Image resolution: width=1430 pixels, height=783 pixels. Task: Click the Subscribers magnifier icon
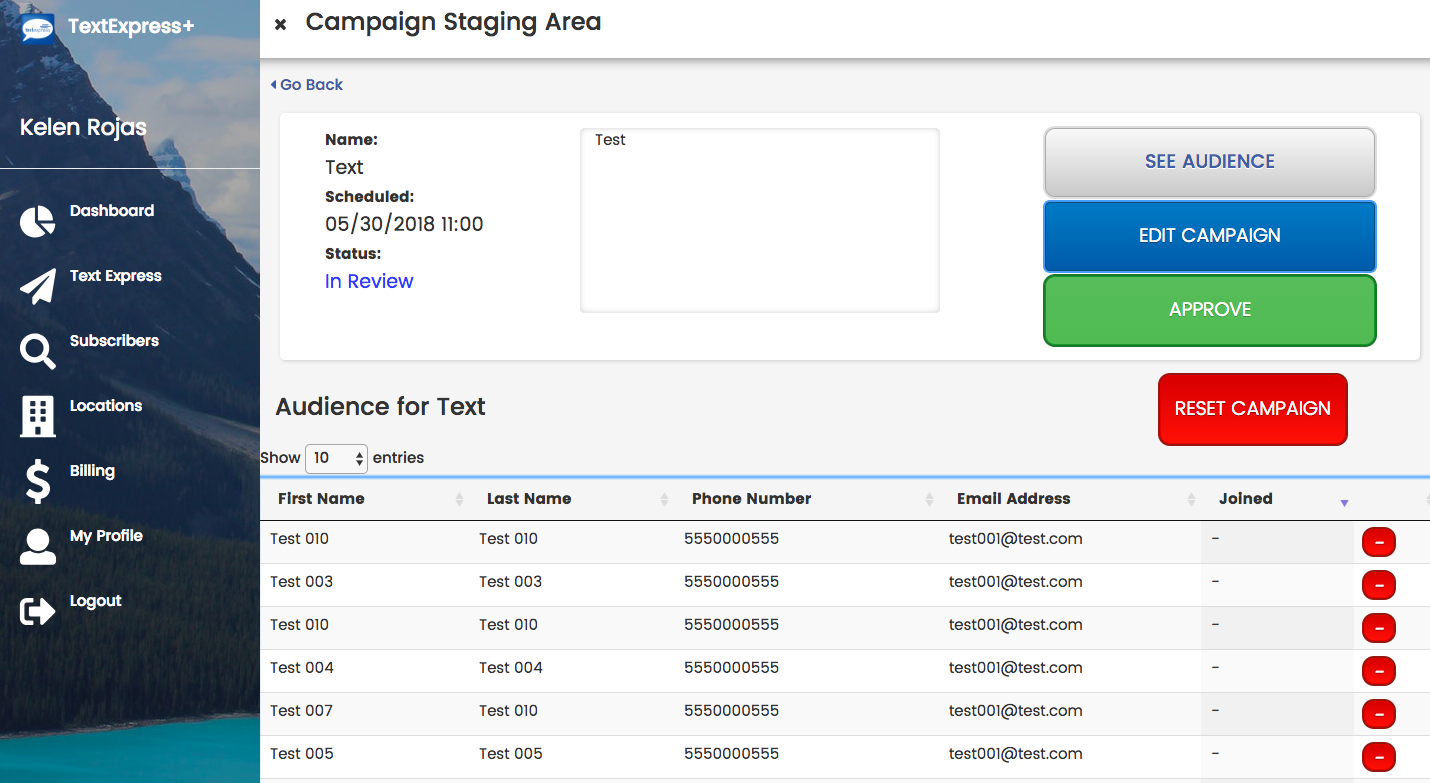click(37, 352)
